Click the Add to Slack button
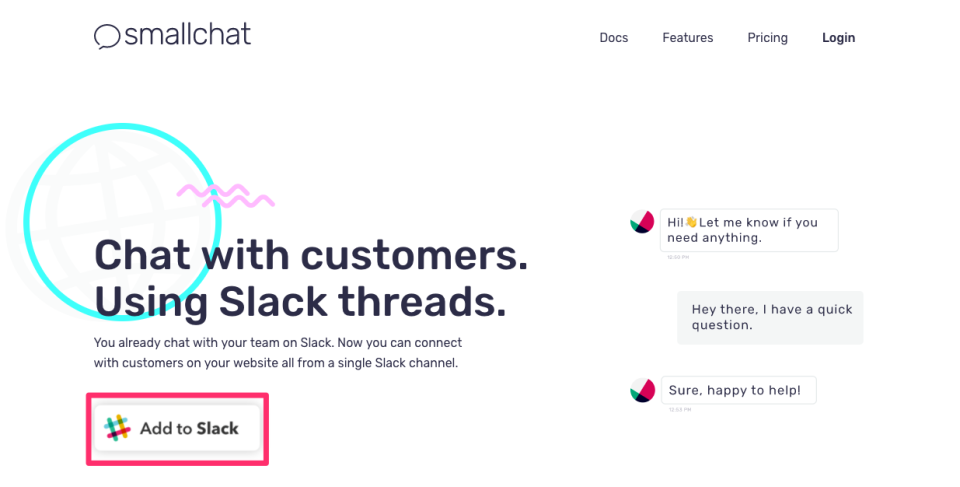This screenshot has height=487, width=960. (x=178, y=428)
